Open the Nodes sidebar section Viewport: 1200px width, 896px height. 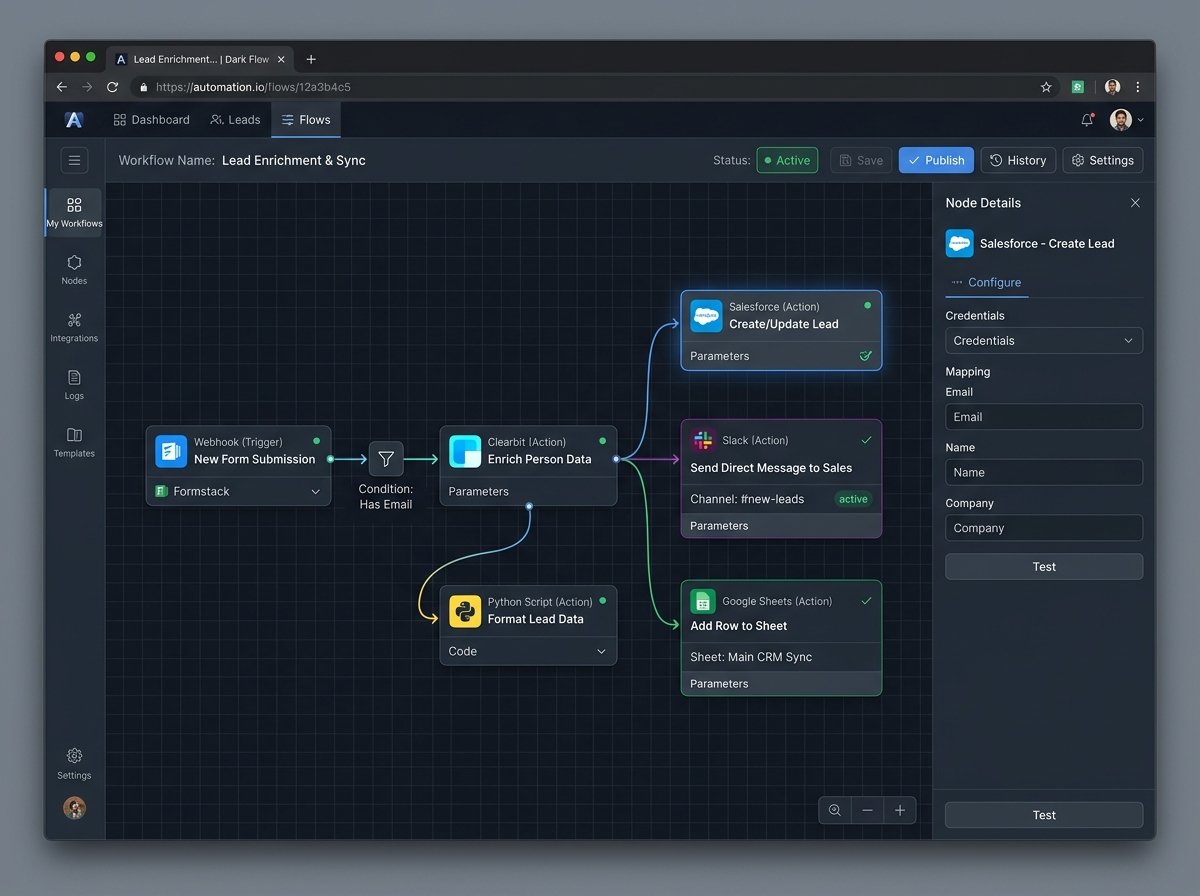point(74,269)
